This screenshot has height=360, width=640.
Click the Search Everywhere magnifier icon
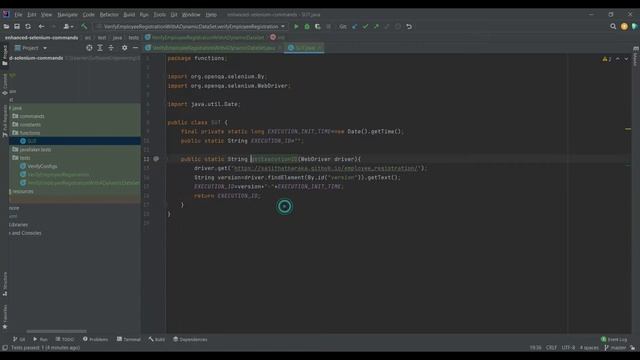(613, 27)
